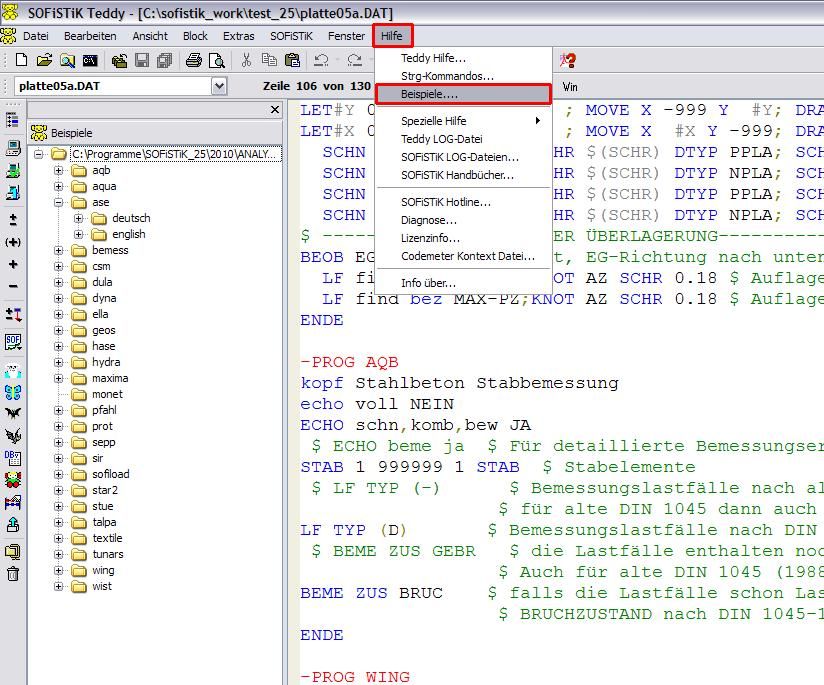
Task: Select the talpa folder in tree
Action: click(104, 522)
